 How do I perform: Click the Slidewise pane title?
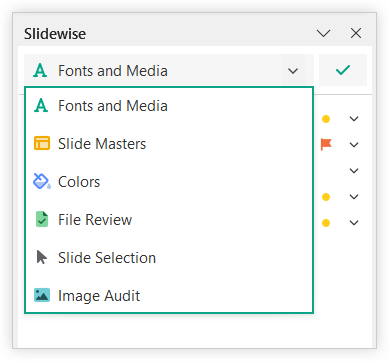point(55,34)
